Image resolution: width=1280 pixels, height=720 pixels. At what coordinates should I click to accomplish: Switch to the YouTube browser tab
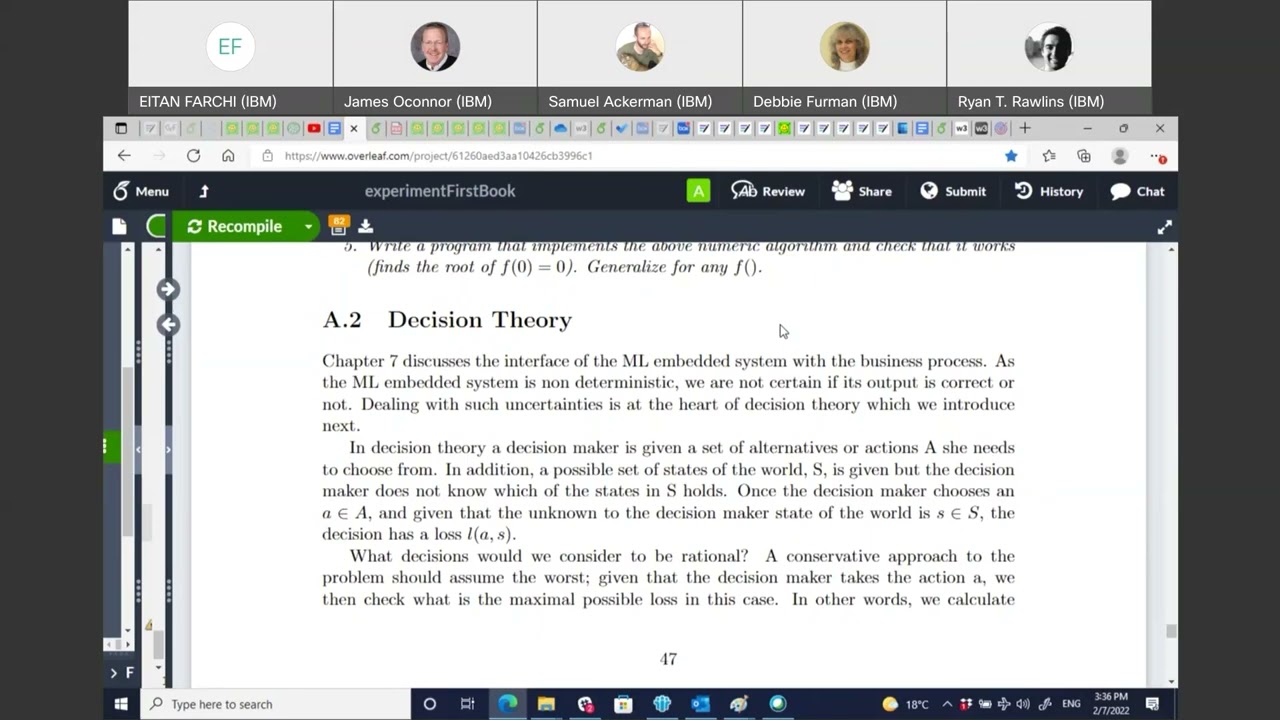tap(314, 128)
